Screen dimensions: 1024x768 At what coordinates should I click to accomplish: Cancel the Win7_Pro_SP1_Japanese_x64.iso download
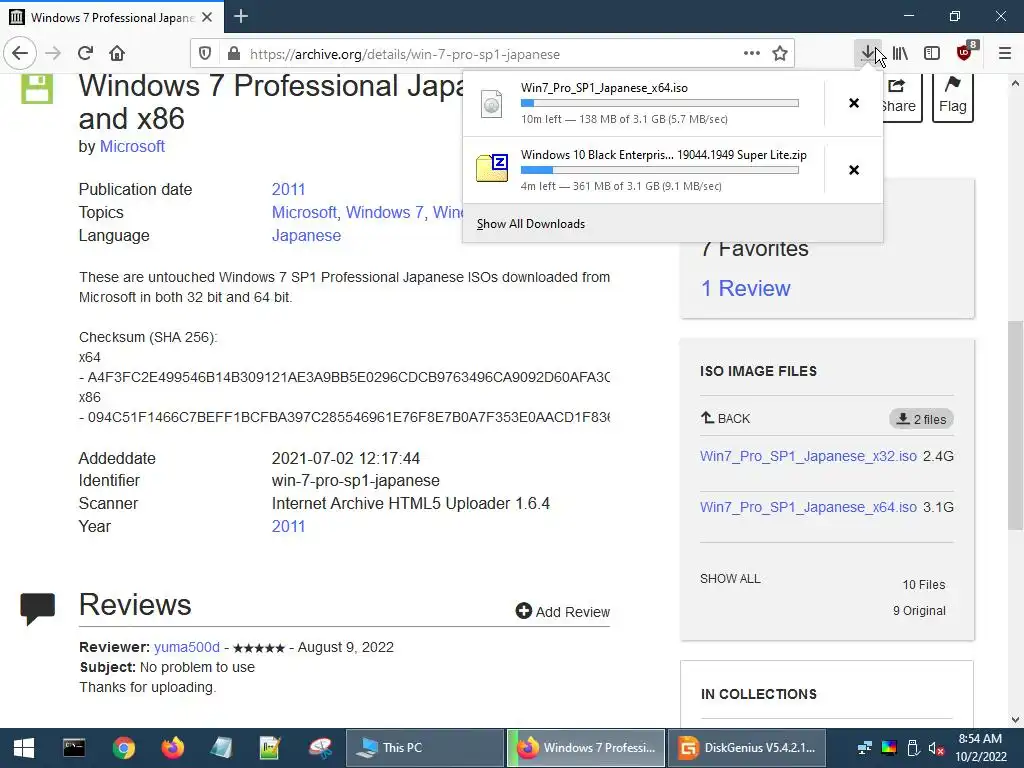tap(854, 103)
